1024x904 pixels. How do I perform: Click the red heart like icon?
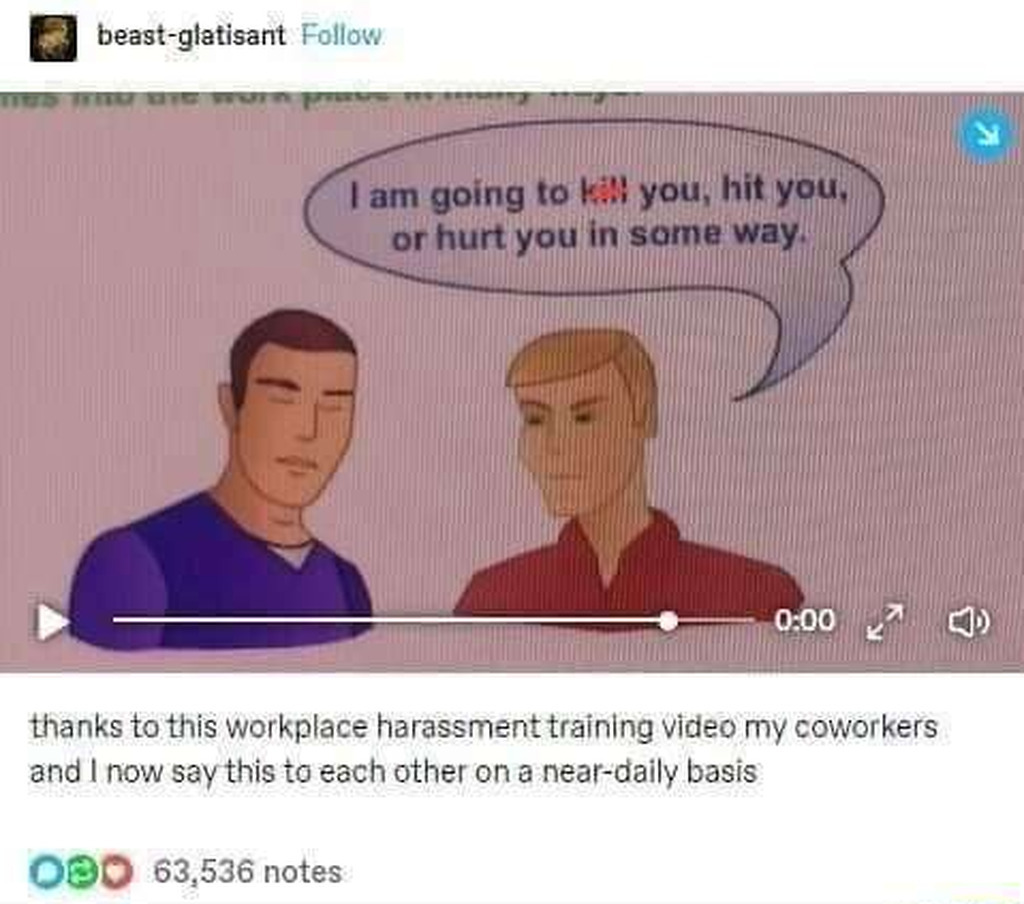[115, 871]
